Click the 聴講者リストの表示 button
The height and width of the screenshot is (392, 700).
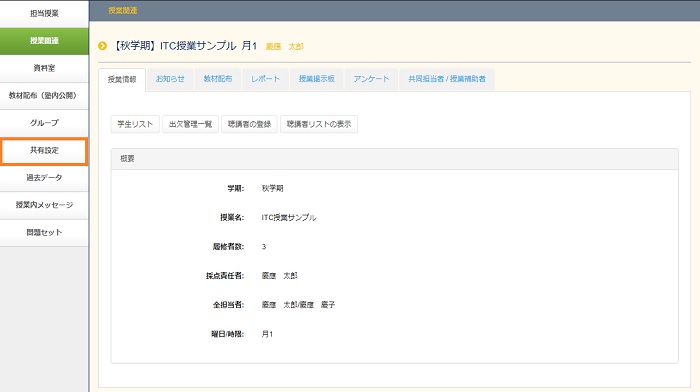point(319,124)
